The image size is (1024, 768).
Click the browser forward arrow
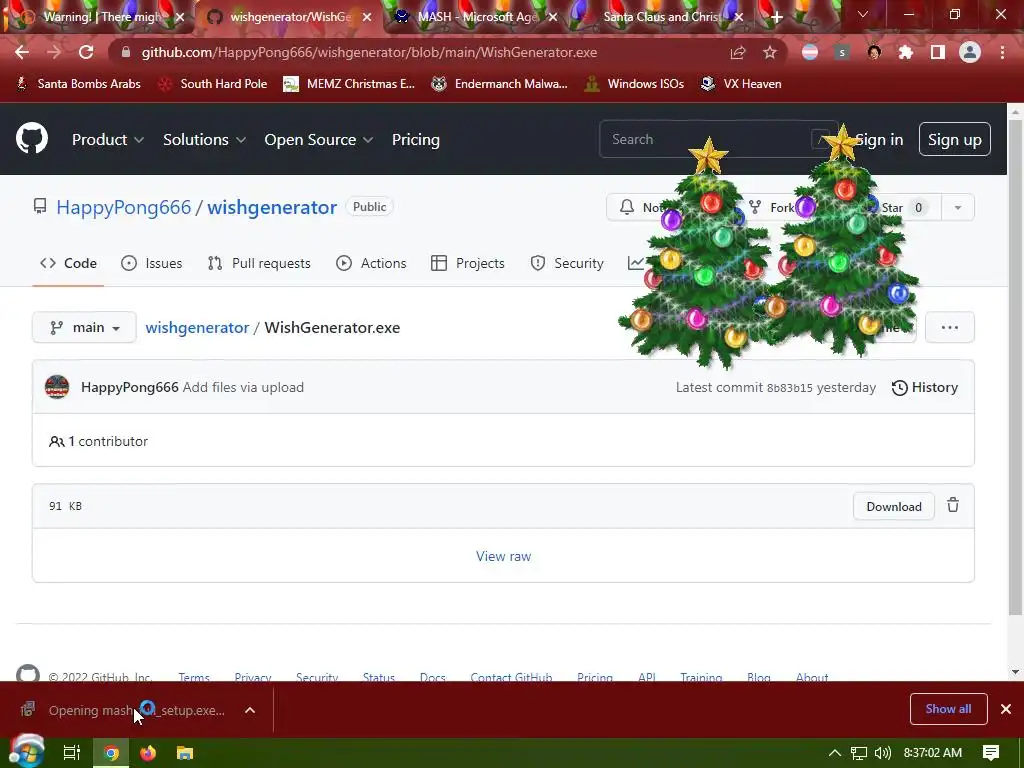(x=54, y=52)
